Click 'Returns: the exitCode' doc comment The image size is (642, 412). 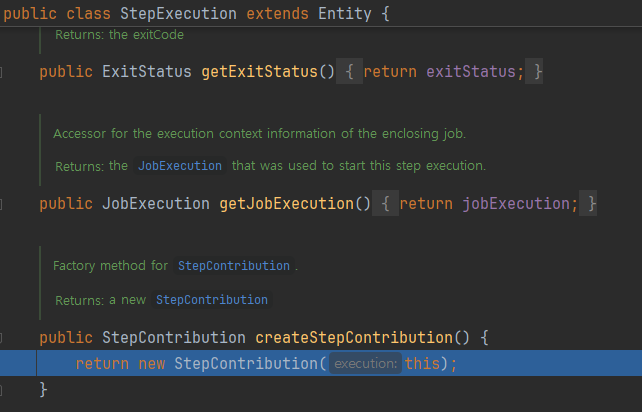click(x=120, y=35)
